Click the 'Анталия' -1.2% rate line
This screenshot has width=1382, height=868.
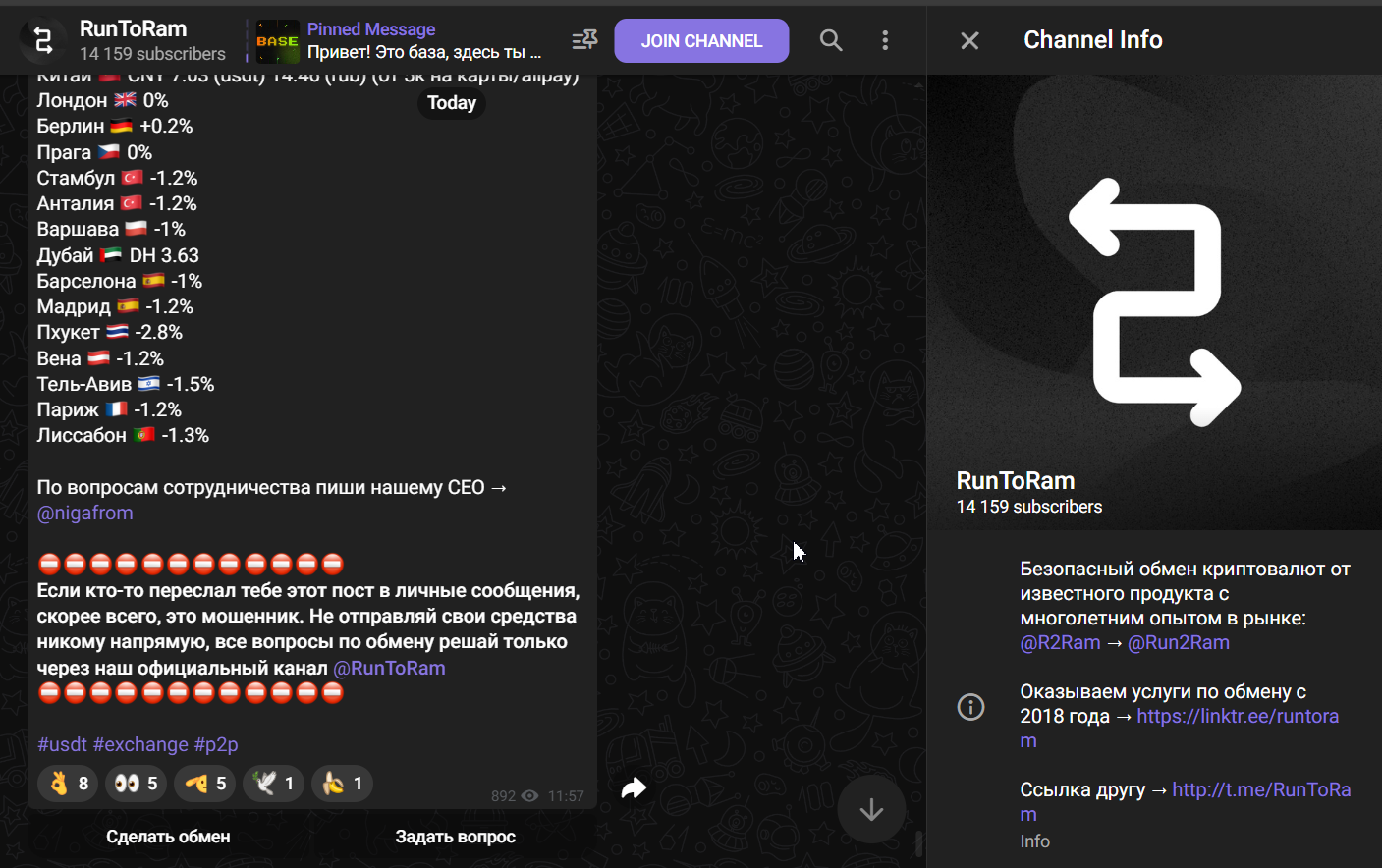pyautogui.click(x=117, y=203)
